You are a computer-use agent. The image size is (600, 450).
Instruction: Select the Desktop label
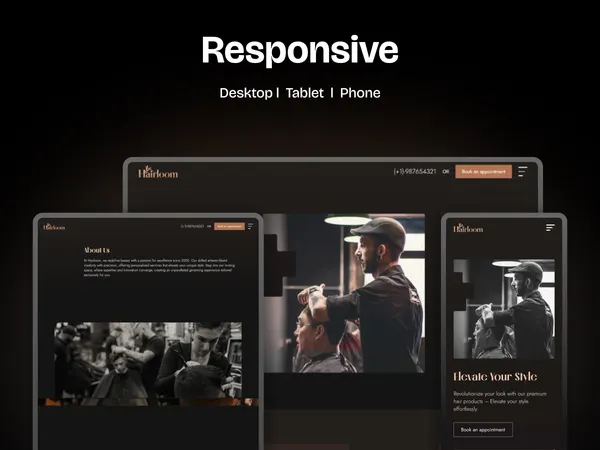tap(246, 93)
